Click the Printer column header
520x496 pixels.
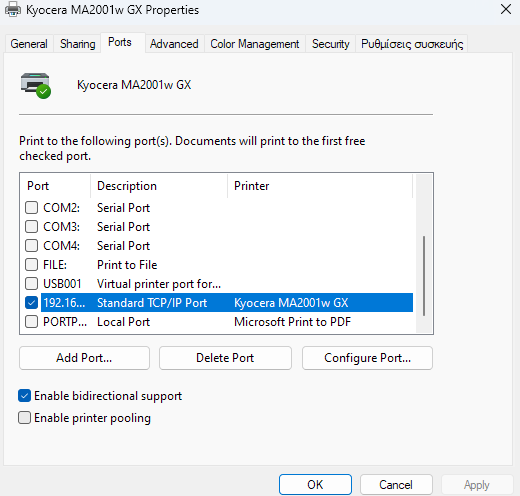[320, 186]
